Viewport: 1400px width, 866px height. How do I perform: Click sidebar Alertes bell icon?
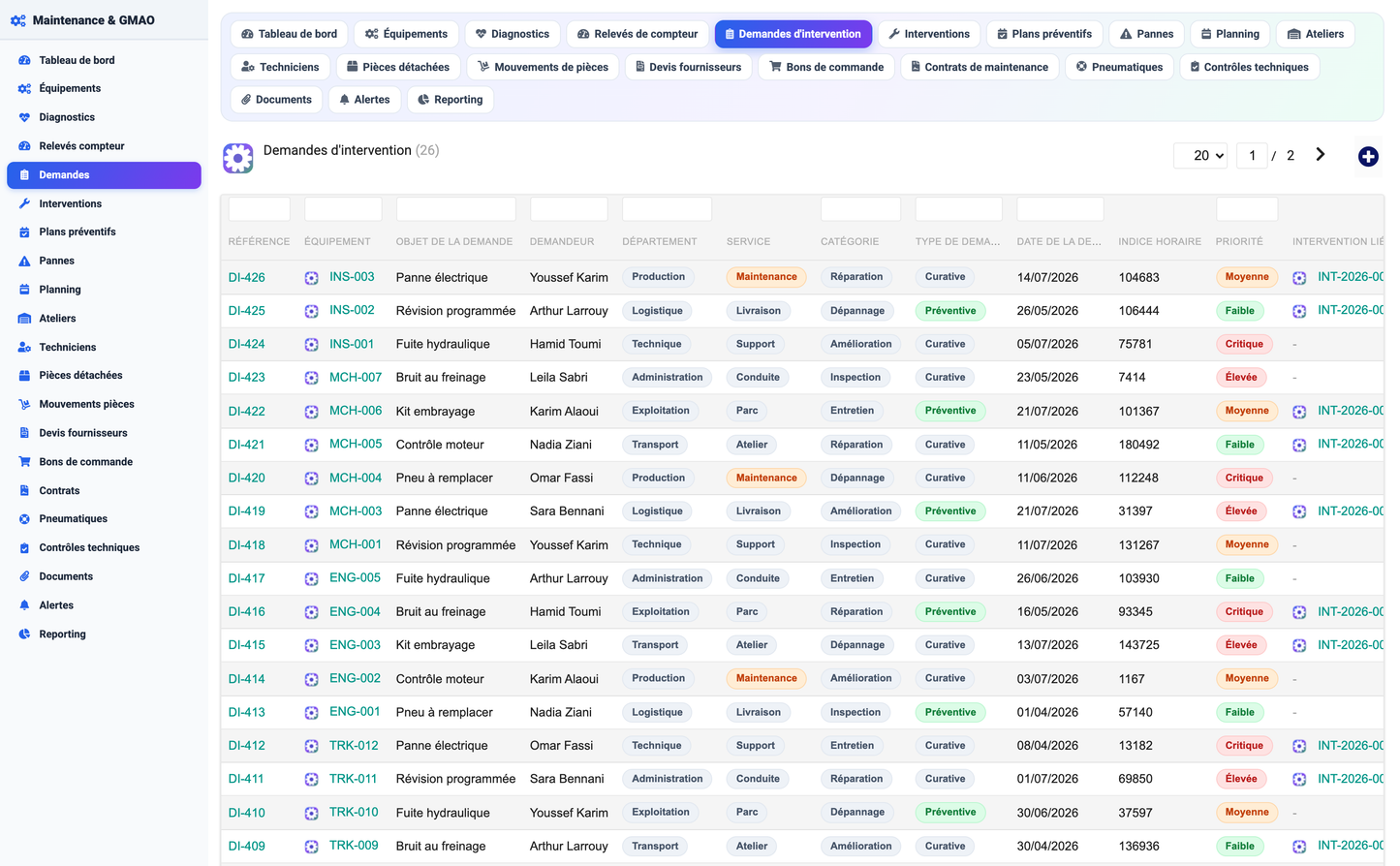pos(24,605)
